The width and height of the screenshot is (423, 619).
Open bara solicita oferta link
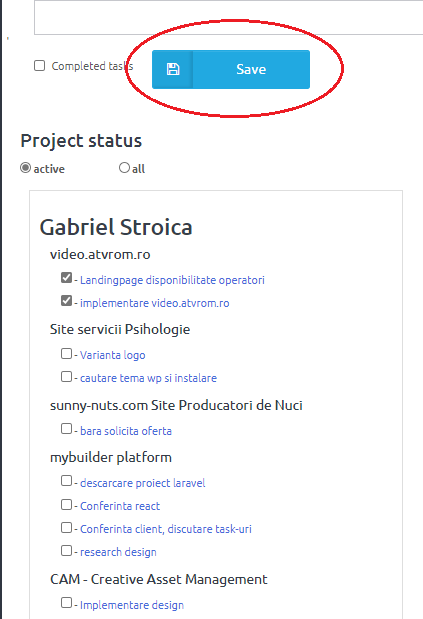pos(126,431)
